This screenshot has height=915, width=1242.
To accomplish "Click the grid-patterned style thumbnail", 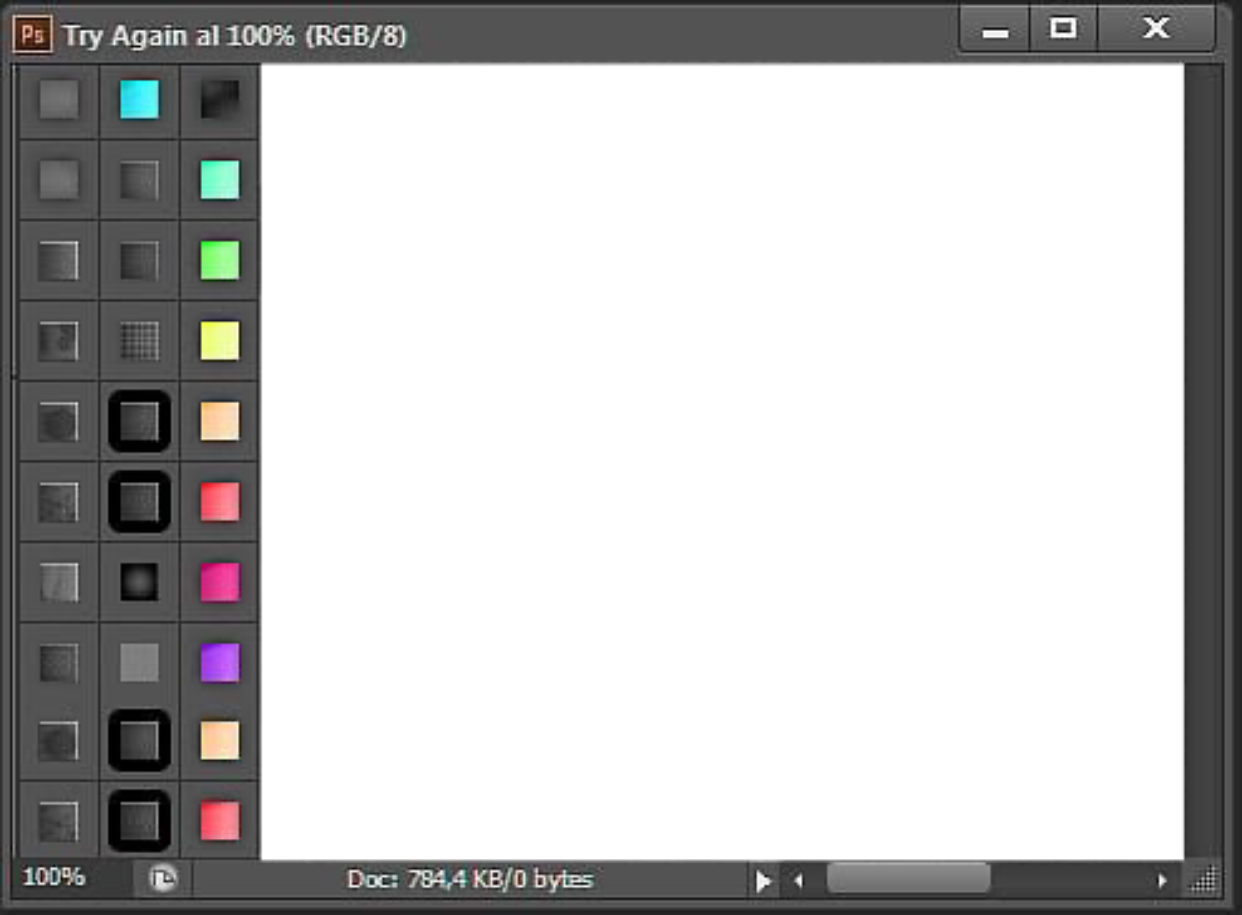I will click(x=139, y=341).
